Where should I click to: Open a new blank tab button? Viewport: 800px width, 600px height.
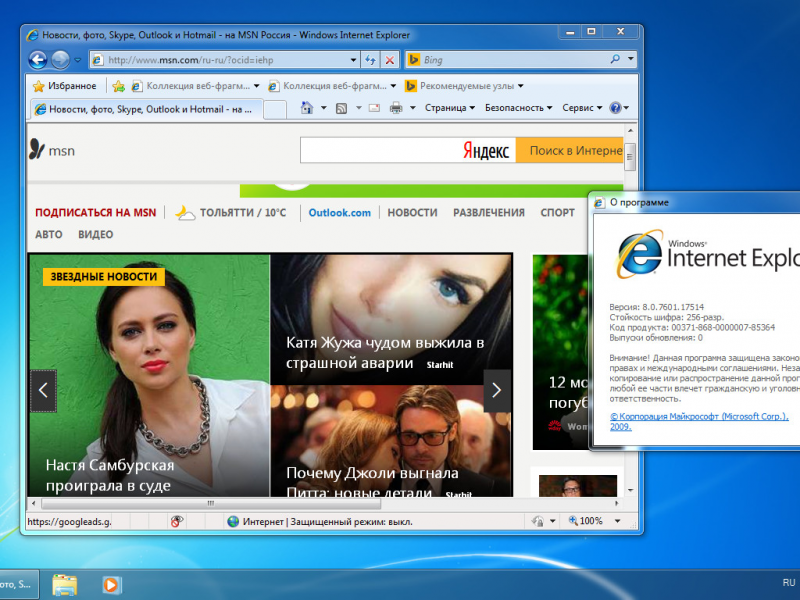[275, 110]
